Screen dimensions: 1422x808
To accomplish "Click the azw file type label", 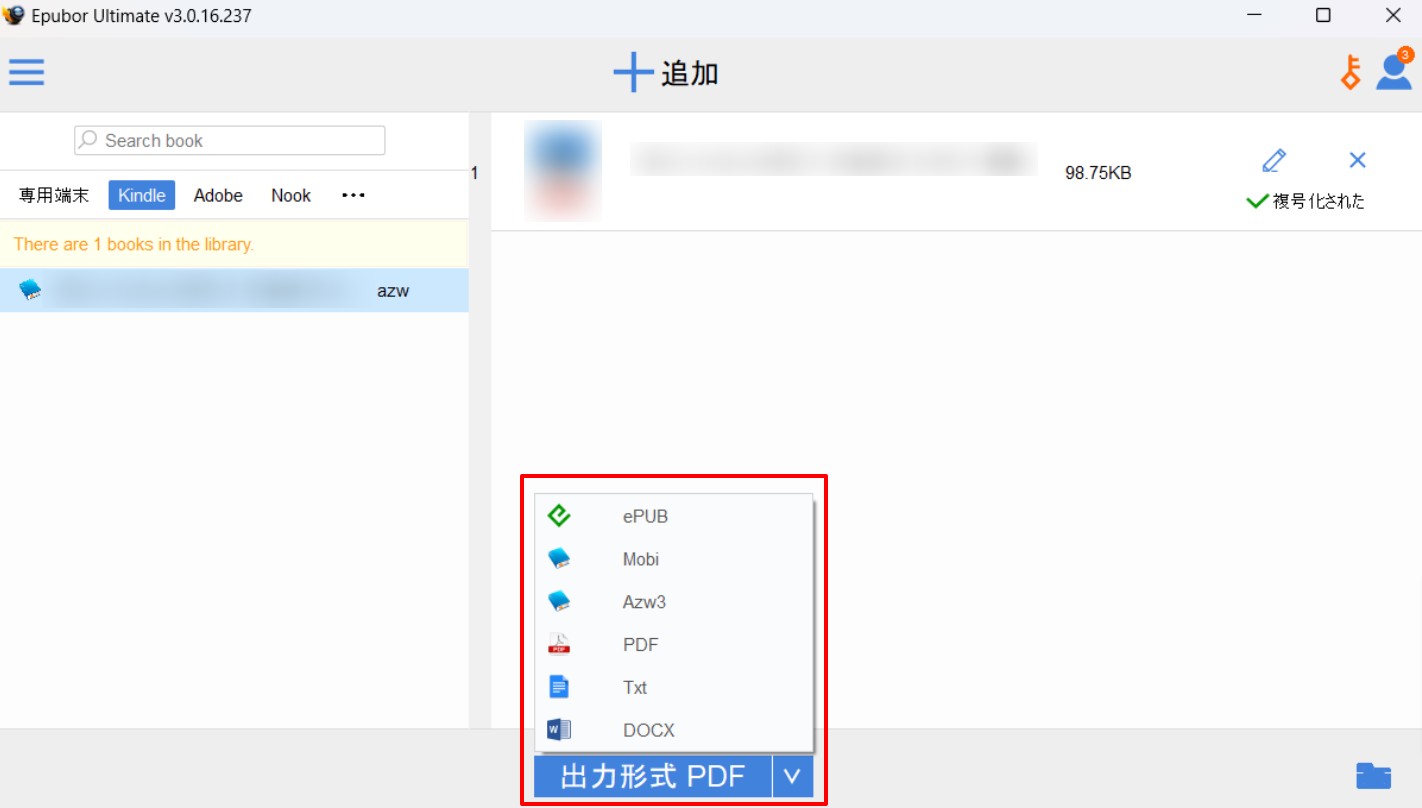I will click(x=393, y=291).
